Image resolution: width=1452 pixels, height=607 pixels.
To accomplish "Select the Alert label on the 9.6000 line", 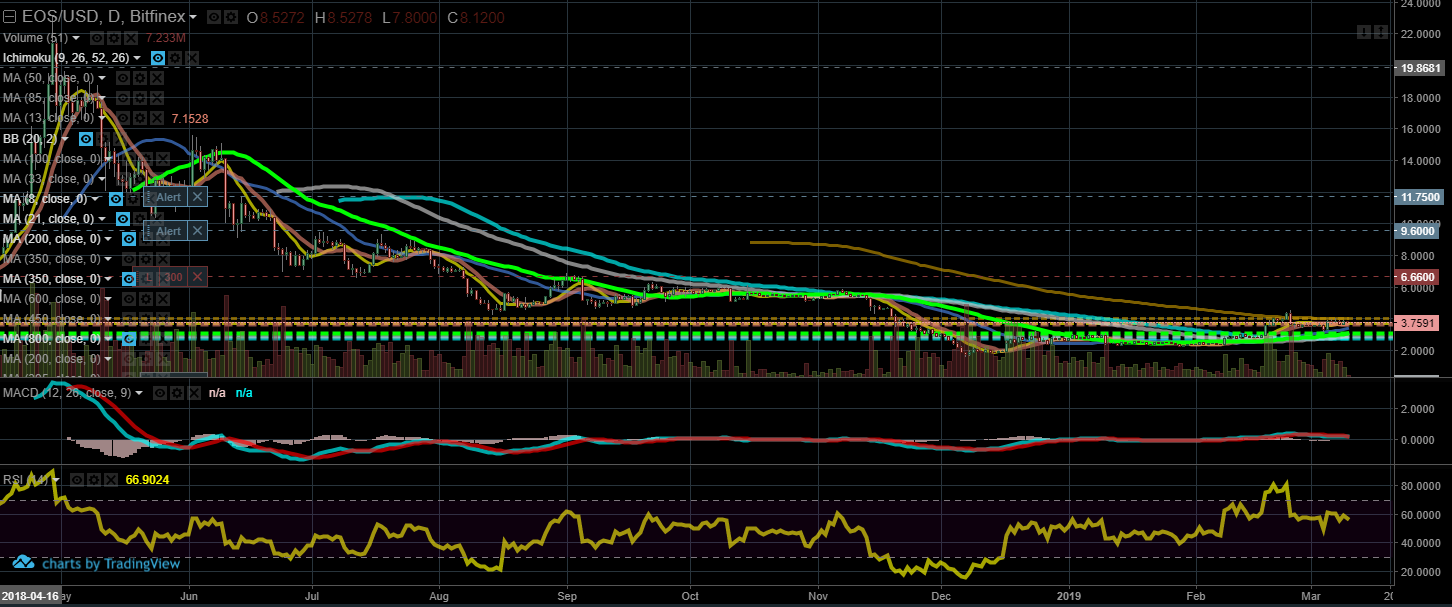I will (168, 231).
